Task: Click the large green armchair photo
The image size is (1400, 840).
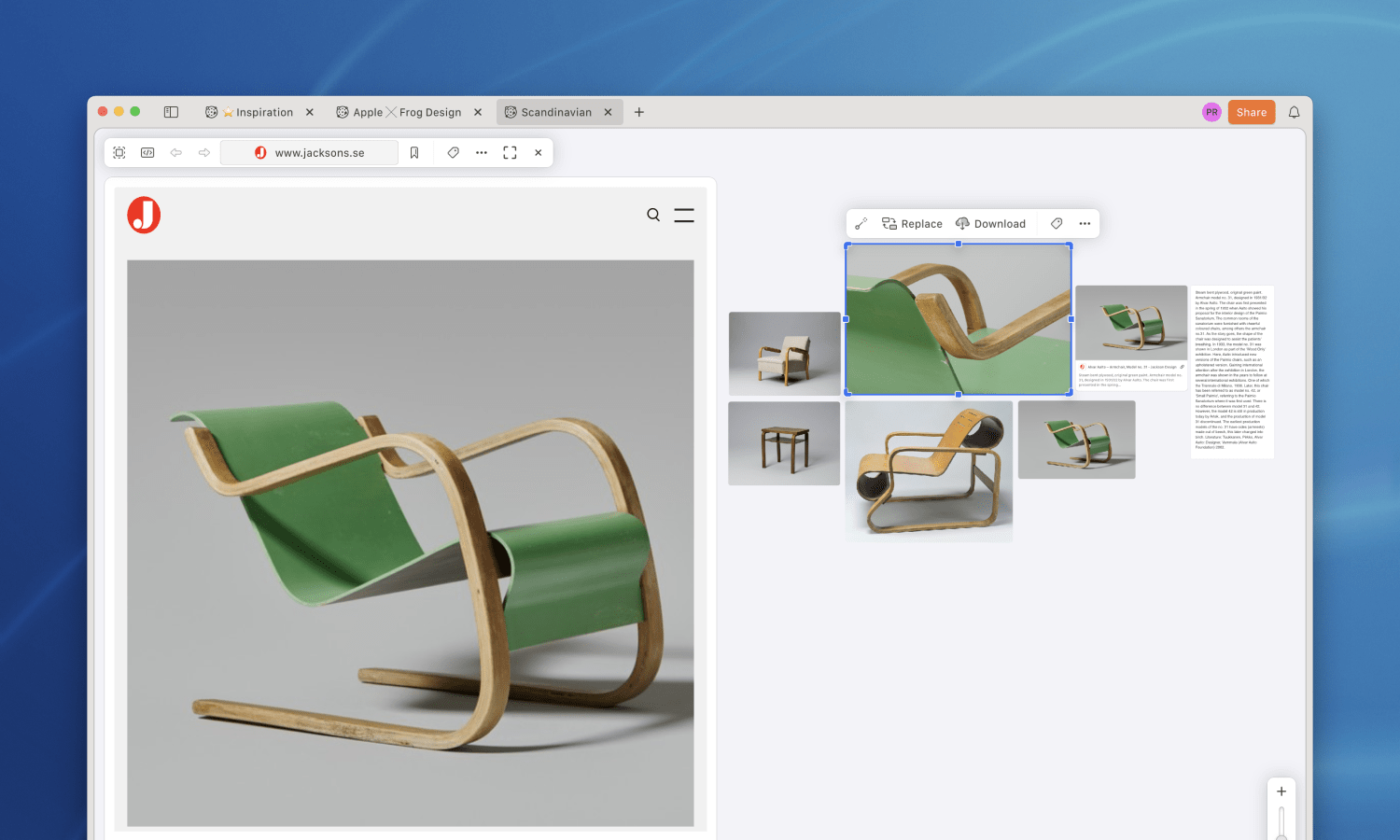Action: [411, 543]
